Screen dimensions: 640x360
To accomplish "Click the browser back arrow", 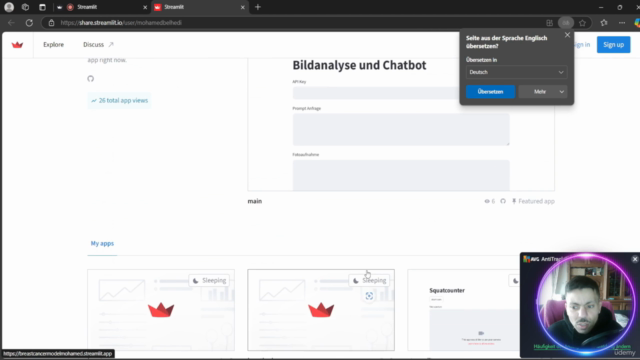I will [11, 23].
